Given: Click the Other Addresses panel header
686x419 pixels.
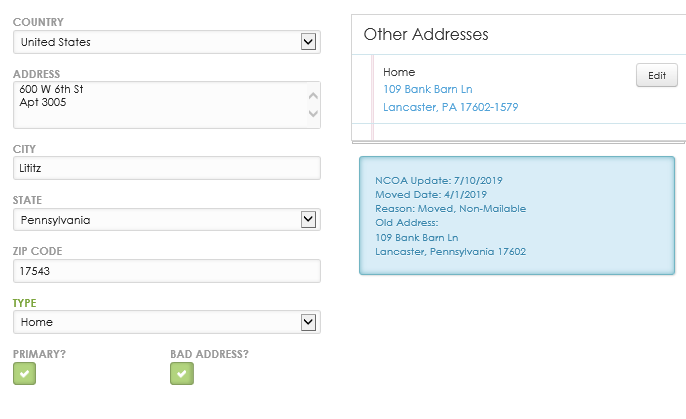Looking at the screenshot, I should [x=426, y=34].
